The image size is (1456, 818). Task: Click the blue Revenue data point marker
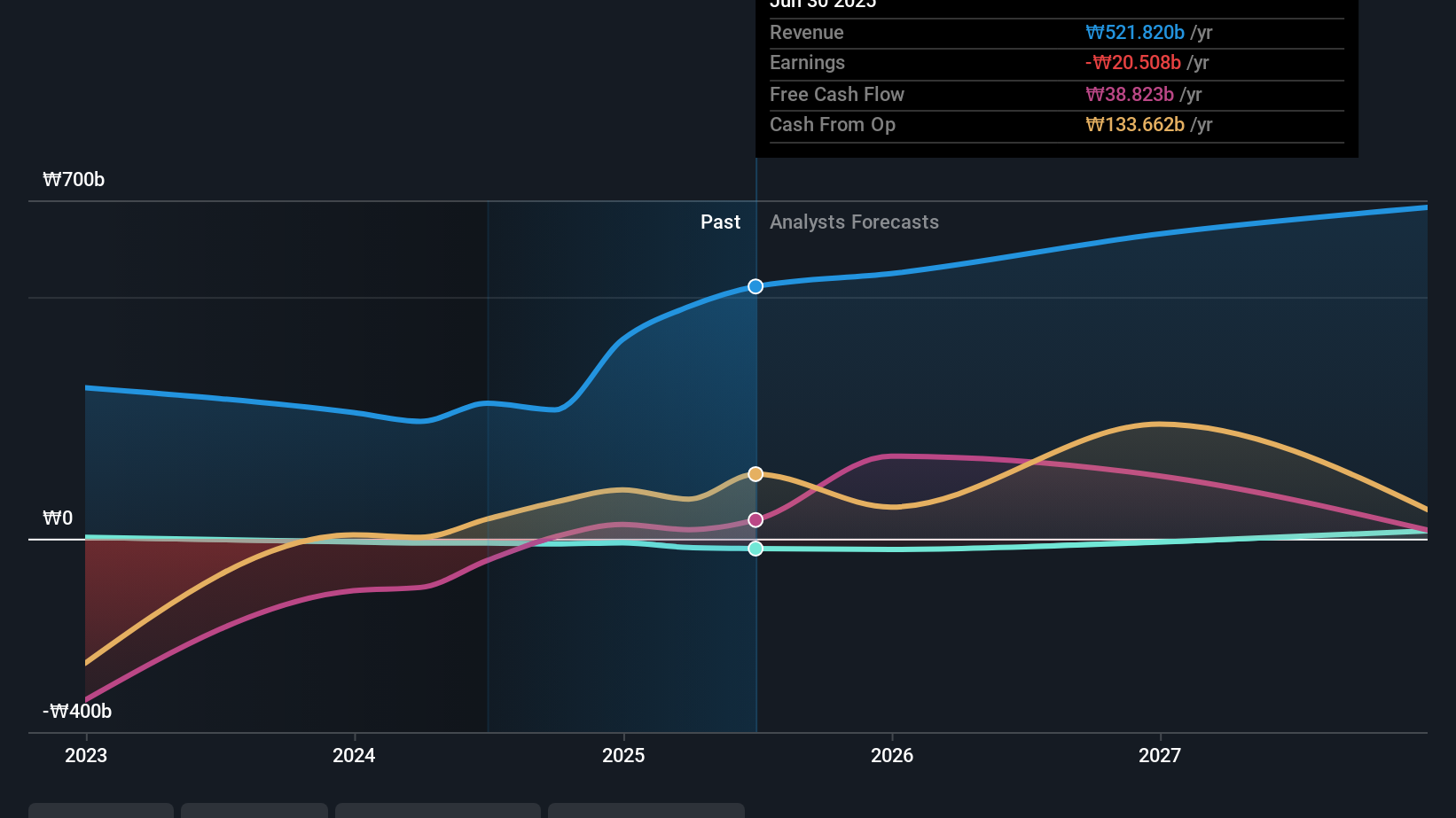click(755, 286)
